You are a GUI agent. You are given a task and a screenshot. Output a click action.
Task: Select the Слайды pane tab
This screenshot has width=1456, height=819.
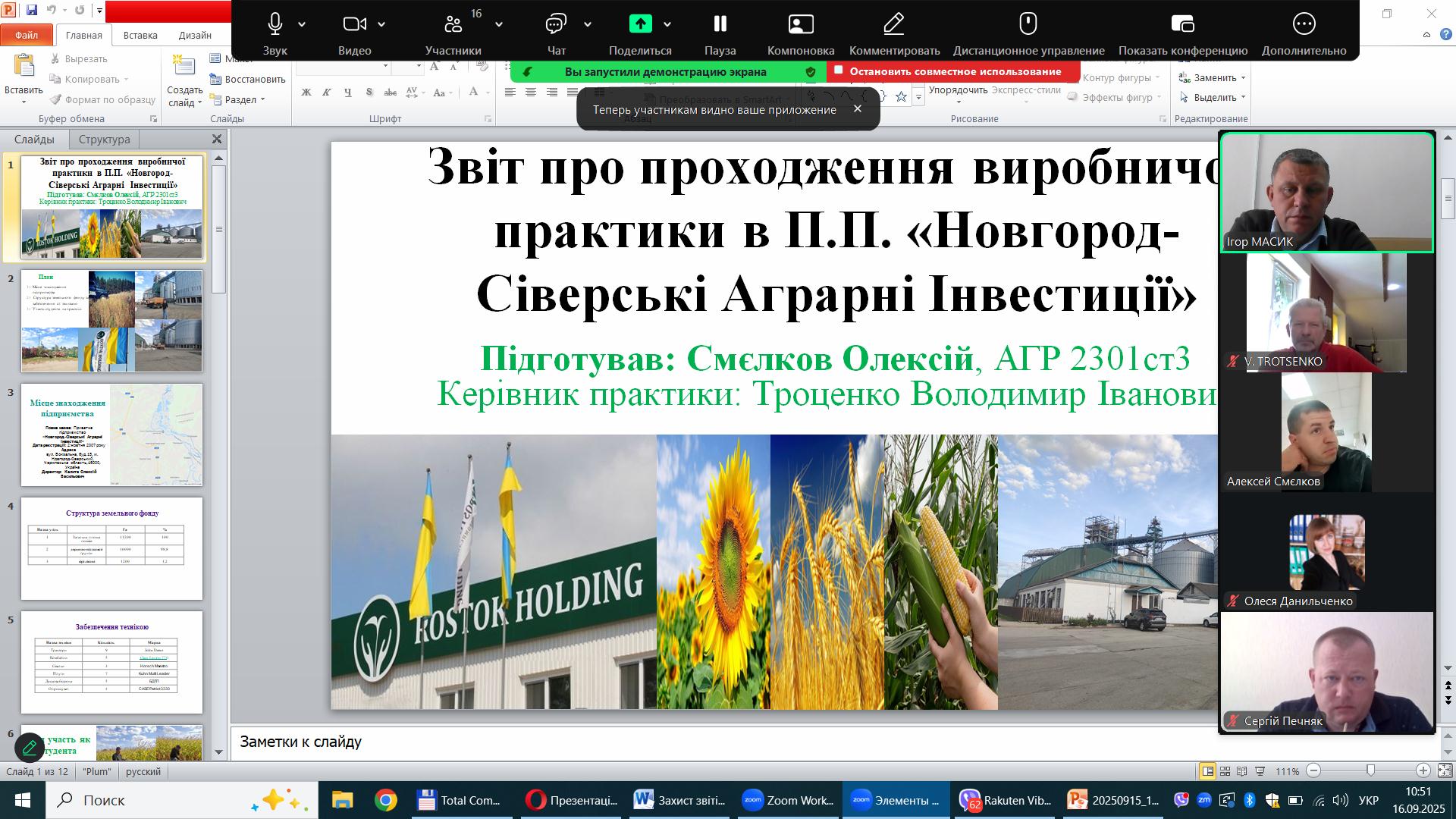34,140
